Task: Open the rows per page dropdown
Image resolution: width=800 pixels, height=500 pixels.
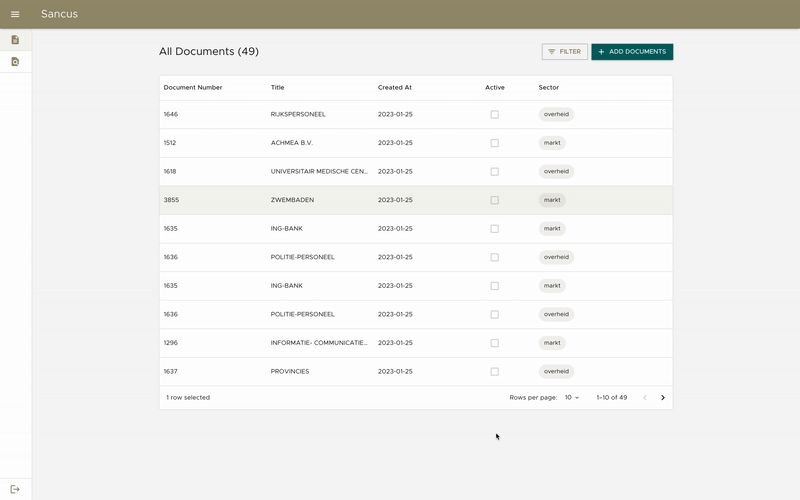Action: point(572,398)
